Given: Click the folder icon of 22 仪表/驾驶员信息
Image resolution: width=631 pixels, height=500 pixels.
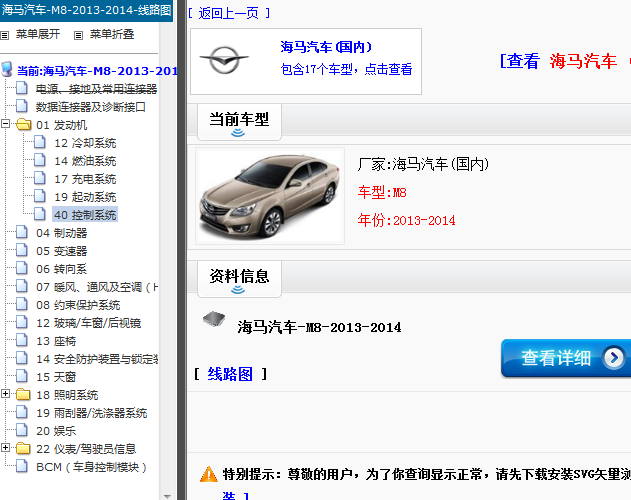Looking at the screenshot, I should (x=23, y=448).
